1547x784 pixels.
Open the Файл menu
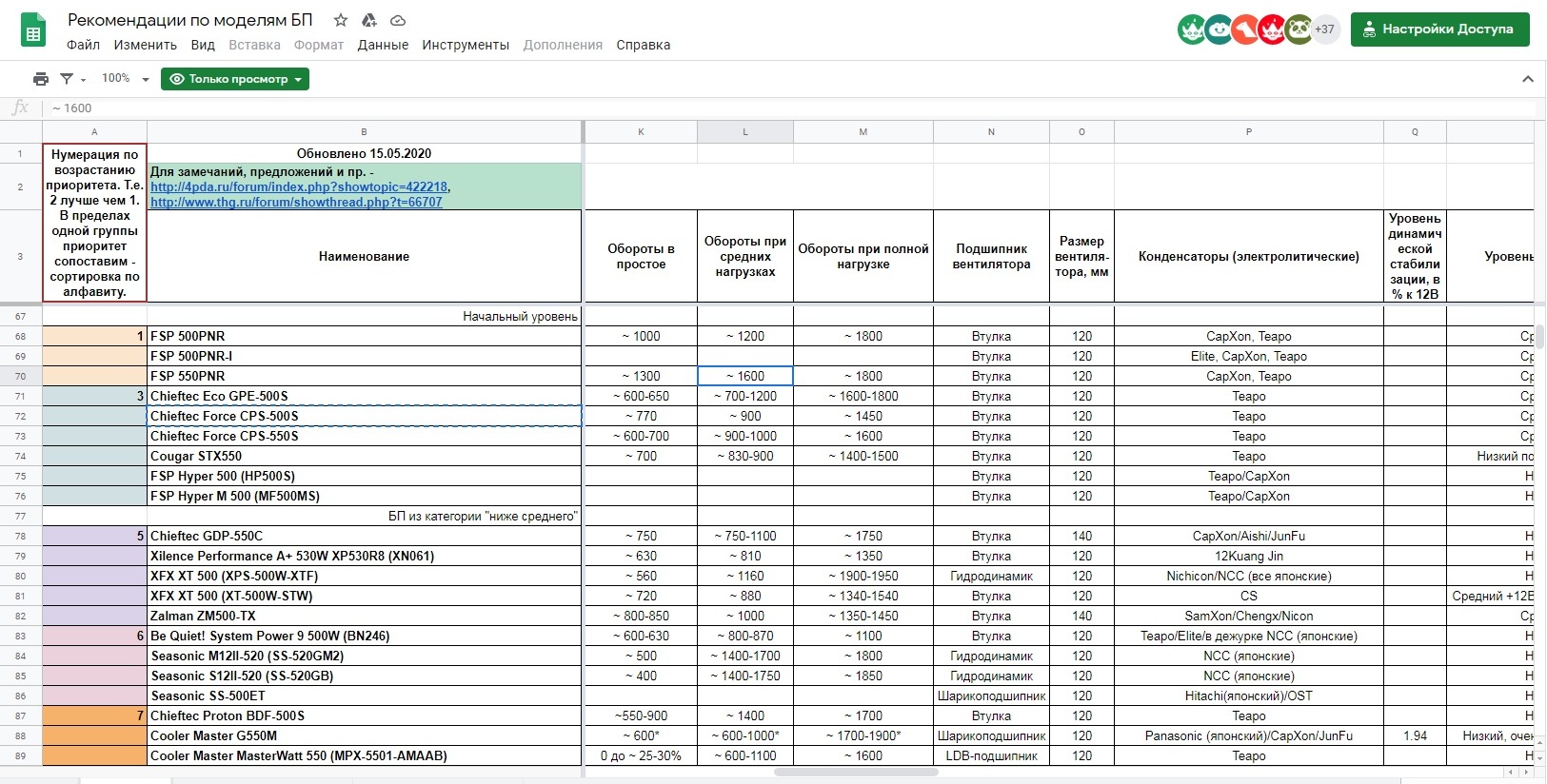pos(83,45)
